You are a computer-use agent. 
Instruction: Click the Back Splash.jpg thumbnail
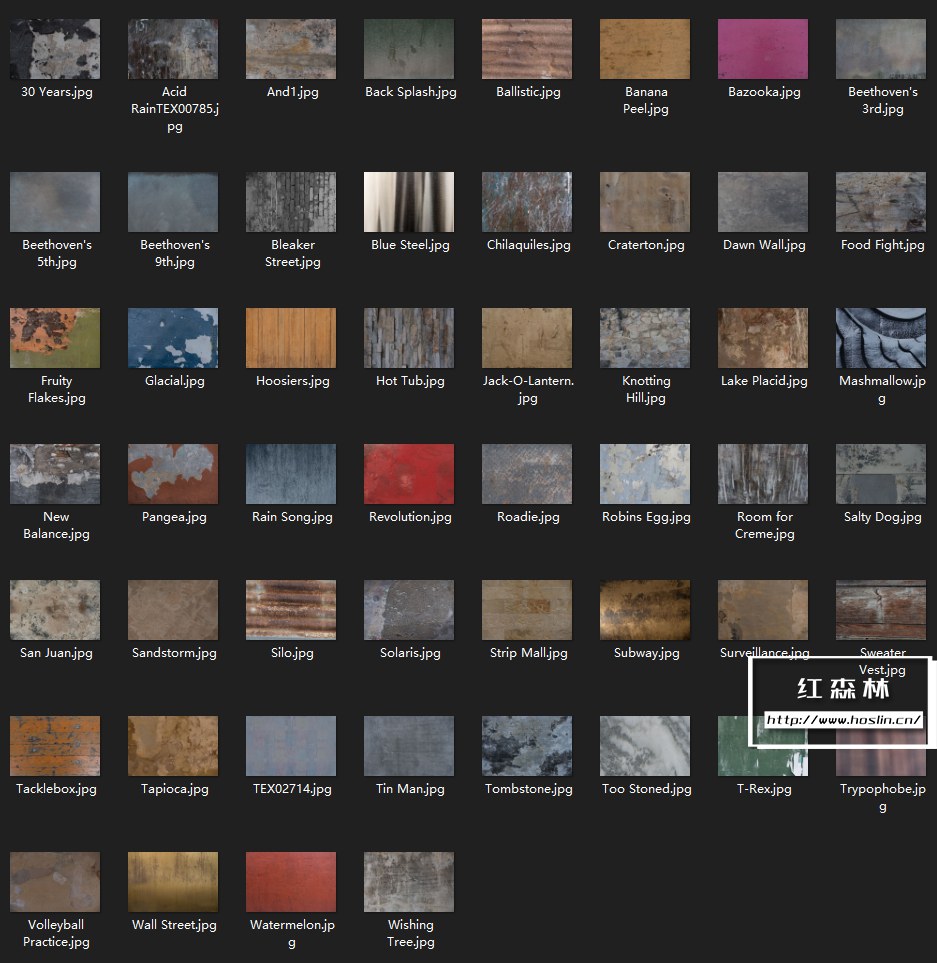point(409,49)
